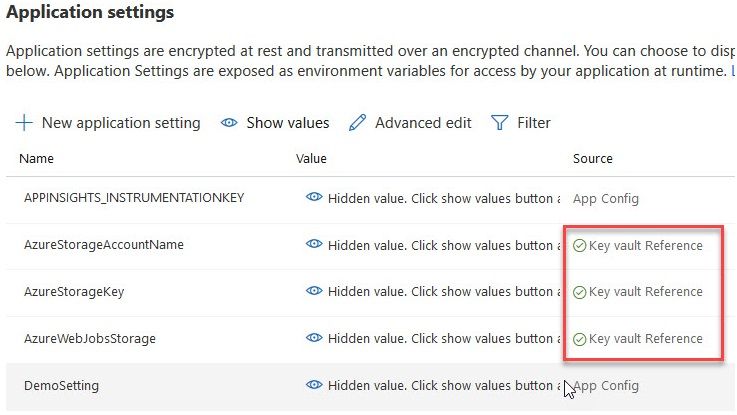
Task: Reveal the DemoSetting hidden value
Action: pos(314,385)
